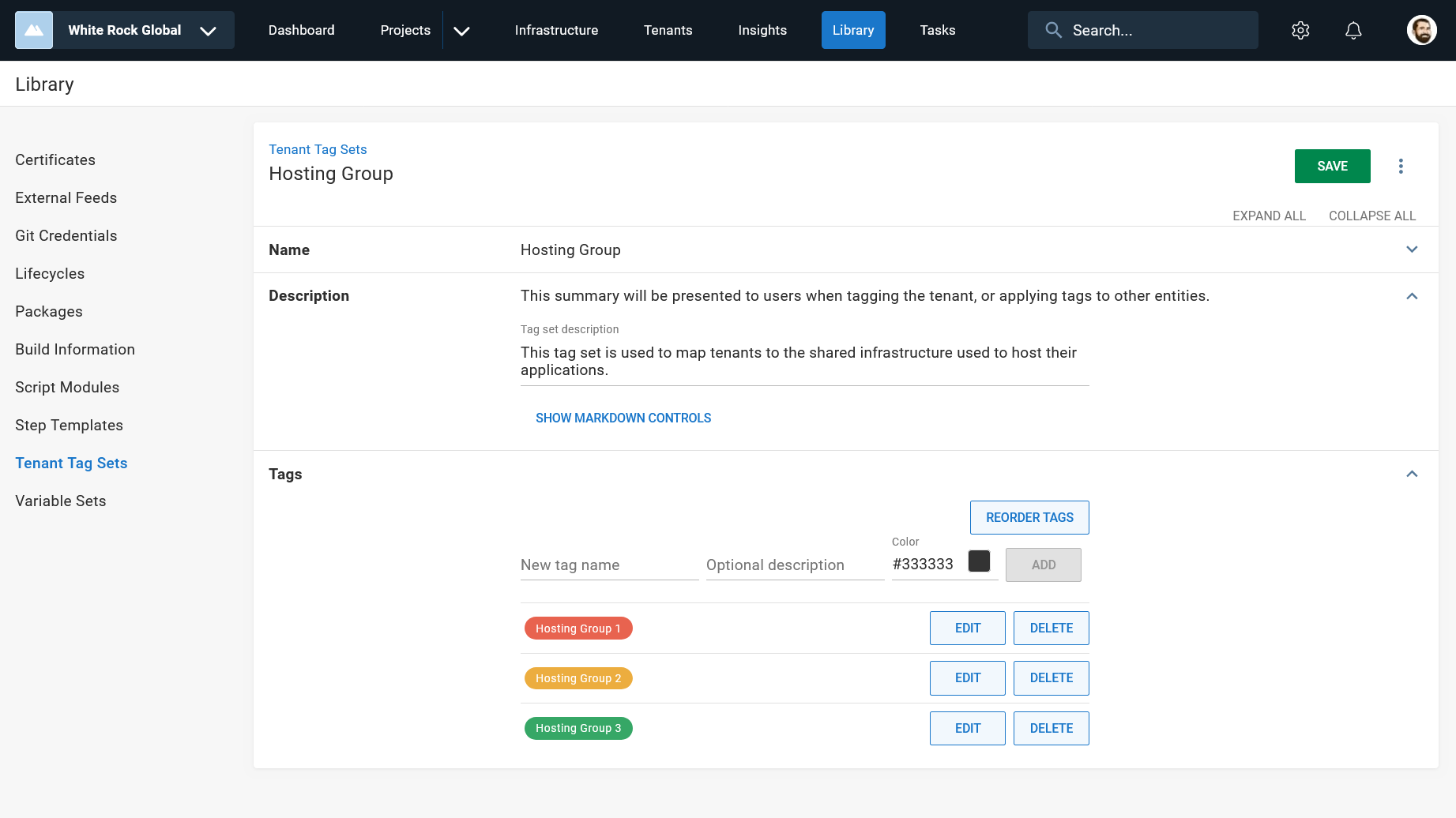Delete the Hosting Group 3 tag
This screenshot has width=1456, height=818.
1051,728
